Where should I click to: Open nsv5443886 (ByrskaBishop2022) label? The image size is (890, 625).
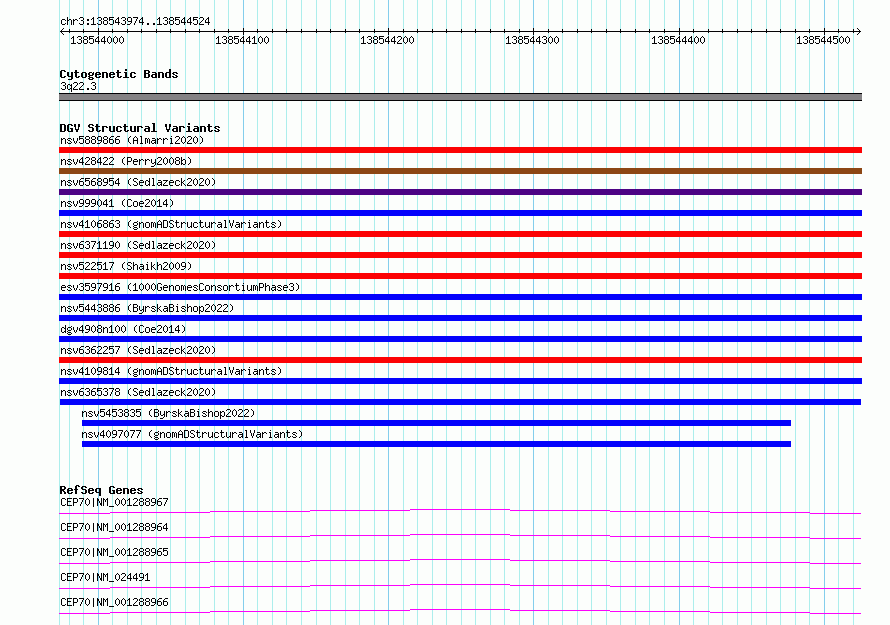pyautogui.click(x=147, y=308)
